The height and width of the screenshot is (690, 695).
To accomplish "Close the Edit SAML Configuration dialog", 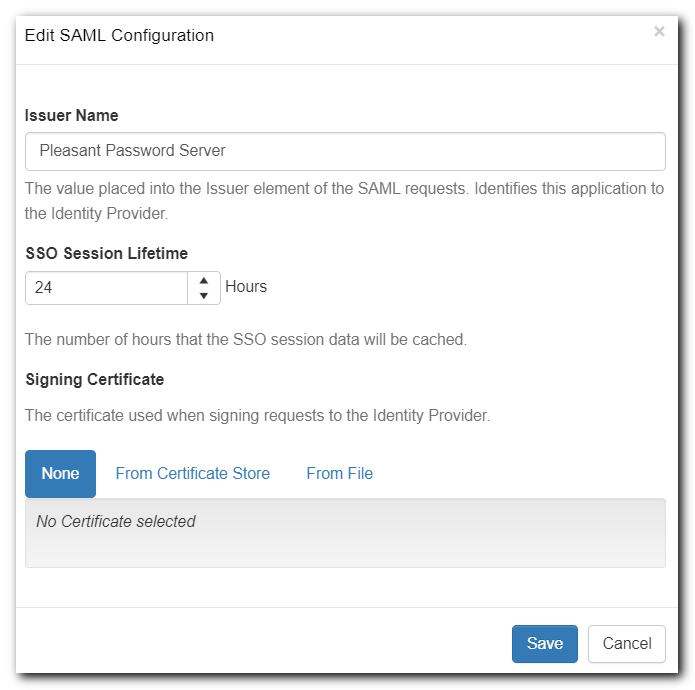I will (x=659, y=32).
